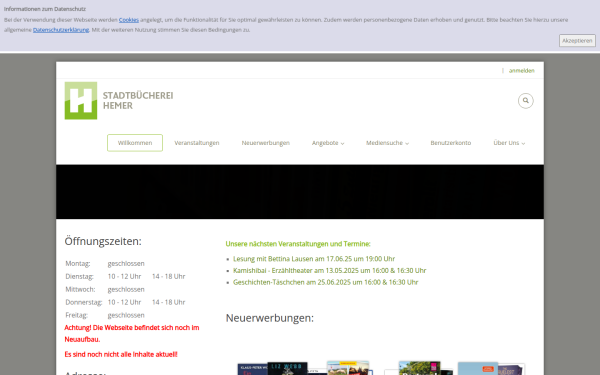Image resolution: width=600 pixels, height=375 pixels.
Task: Open the Kamishibai Erzähltheater event link
Action: click(329, 271)
